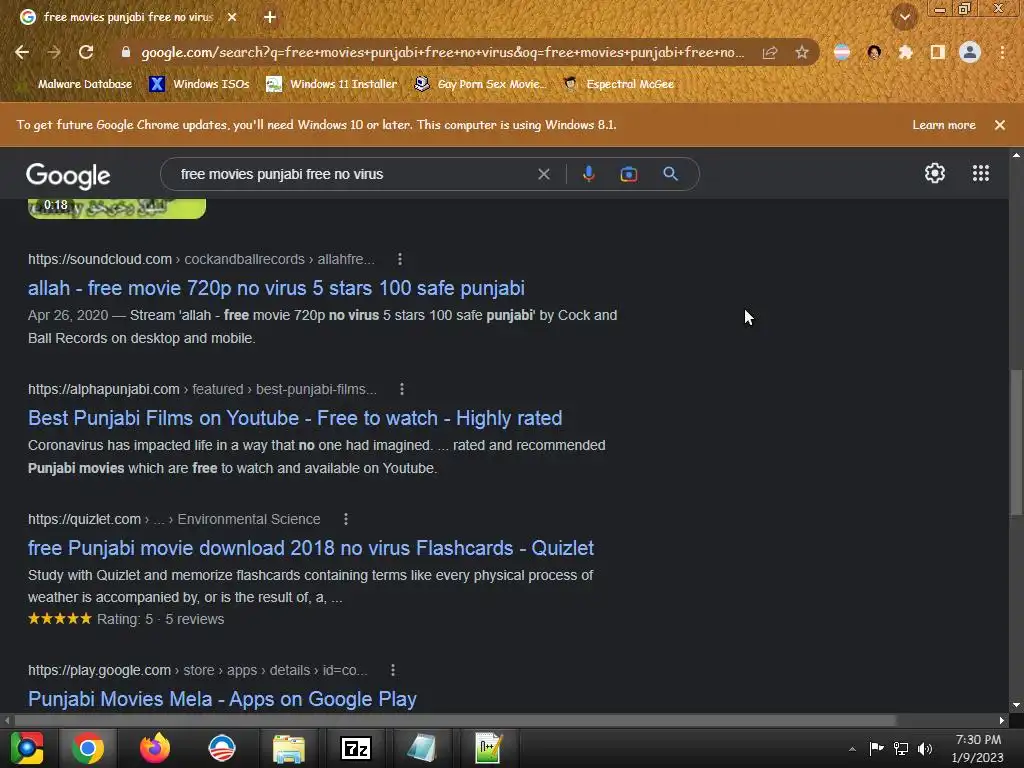Click the avatar face extension icon

tap(874, 52)
